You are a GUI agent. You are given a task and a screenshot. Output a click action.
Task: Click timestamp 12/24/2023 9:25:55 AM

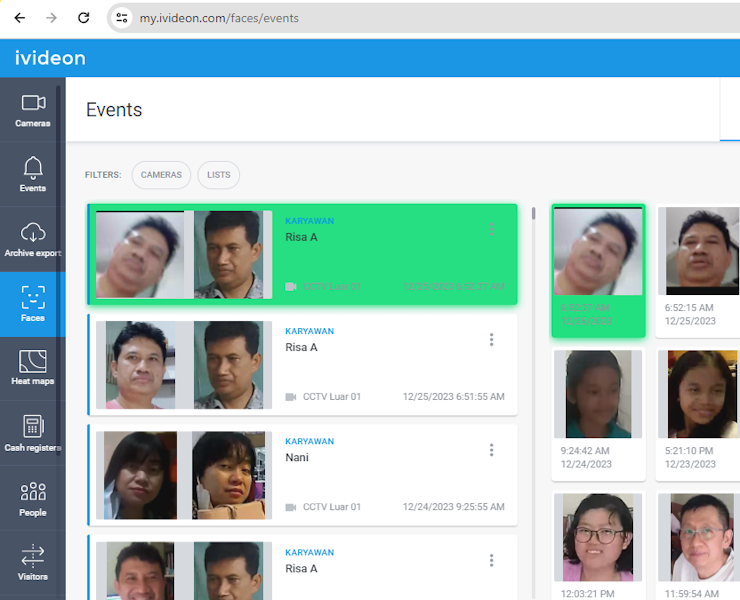click(x=454, y=507)
